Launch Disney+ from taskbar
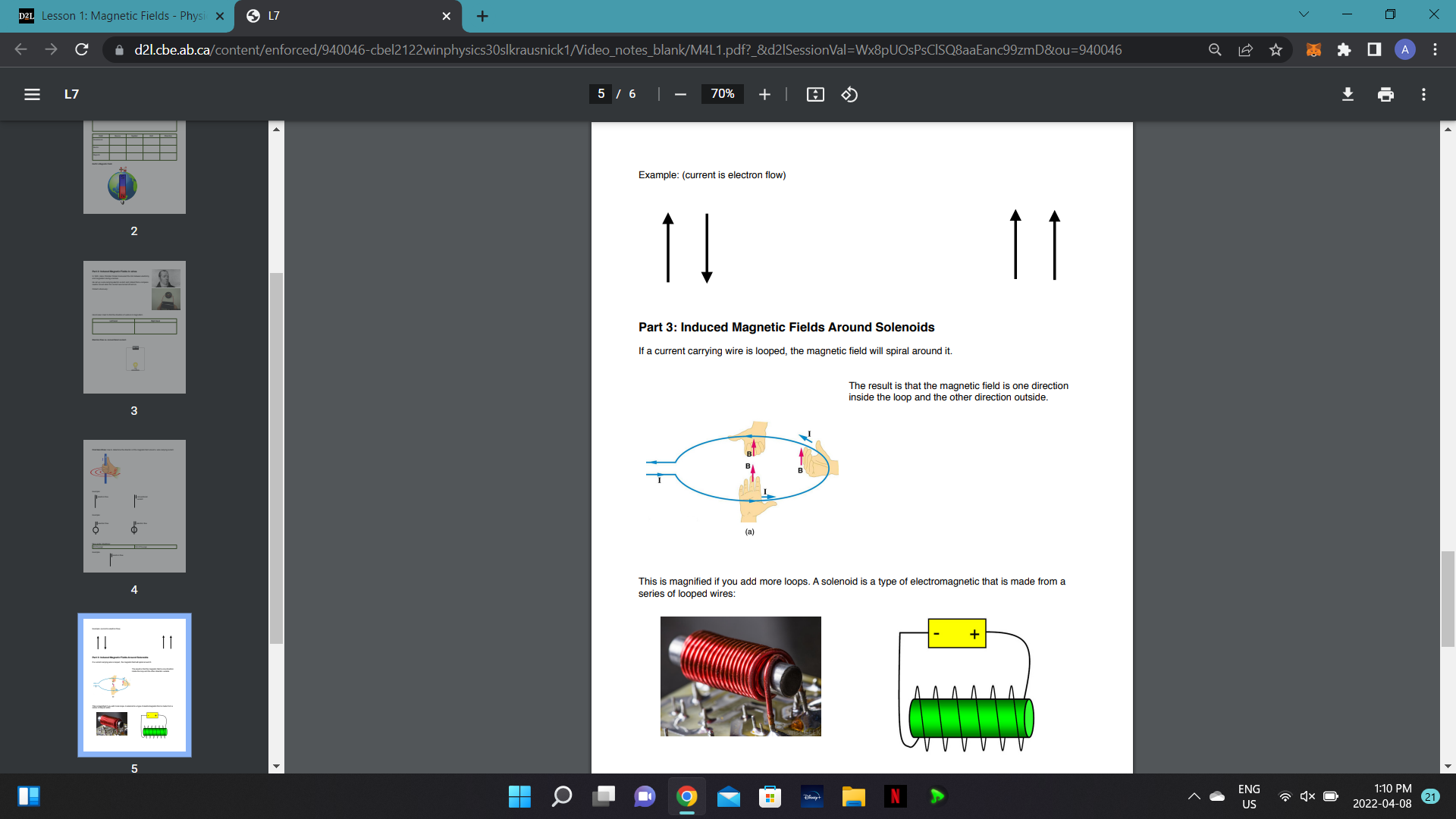 [x=812, y=796]
